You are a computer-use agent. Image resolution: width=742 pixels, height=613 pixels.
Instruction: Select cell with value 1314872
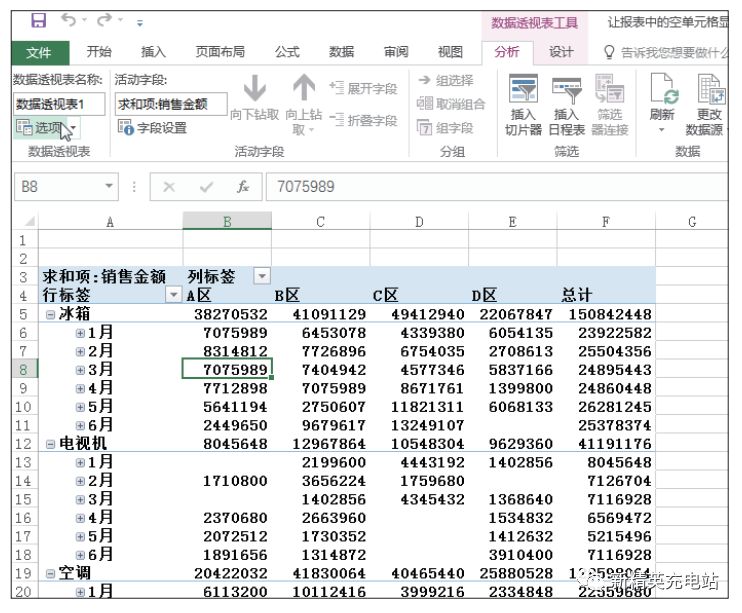click(321, 555)
